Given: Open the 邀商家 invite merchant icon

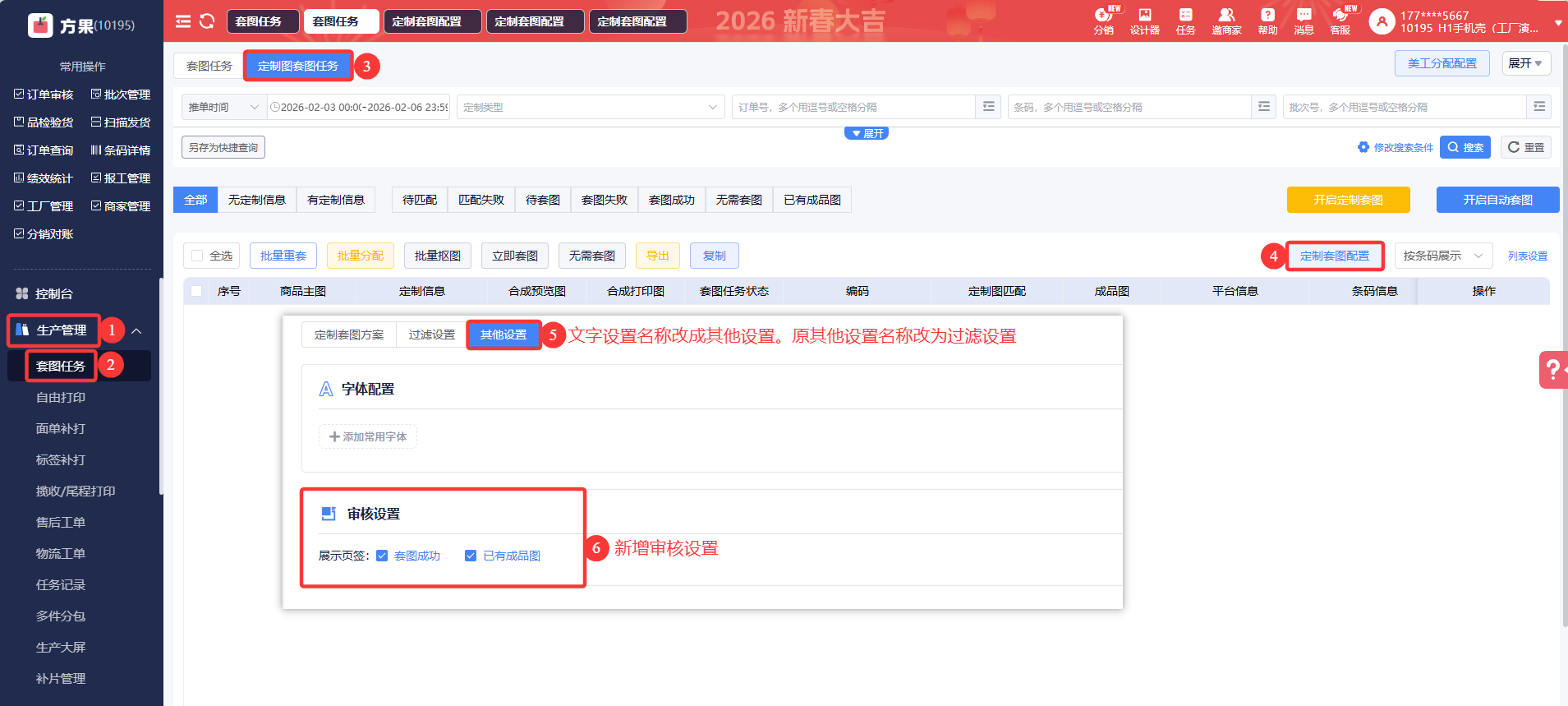Looking at the screenshot, I should [x=1226, y=21].
